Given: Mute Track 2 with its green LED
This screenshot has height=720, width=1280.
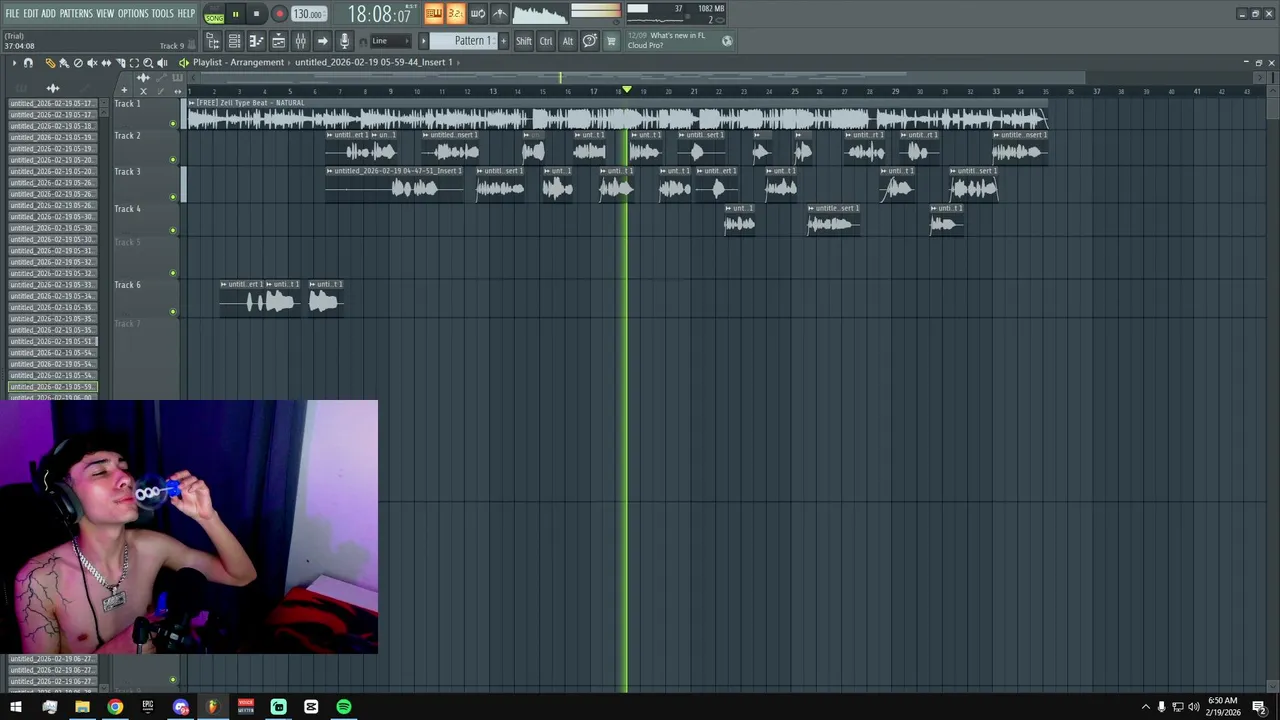Looking at the screenshot, I should click(173, 160).
